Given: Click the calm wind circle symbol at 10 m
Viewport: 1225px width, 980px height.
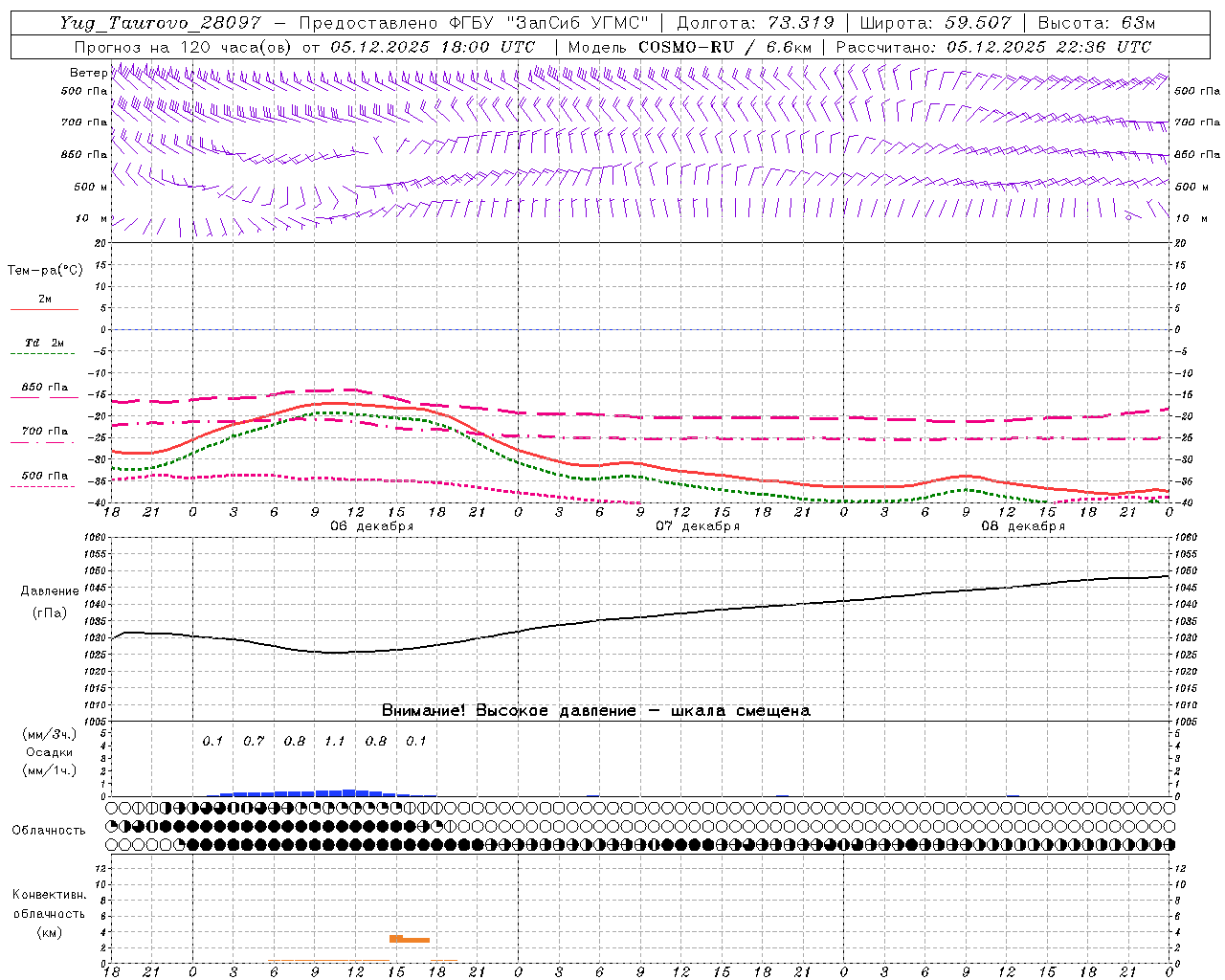Looking at the screenshot, I should pos(1128,217).
